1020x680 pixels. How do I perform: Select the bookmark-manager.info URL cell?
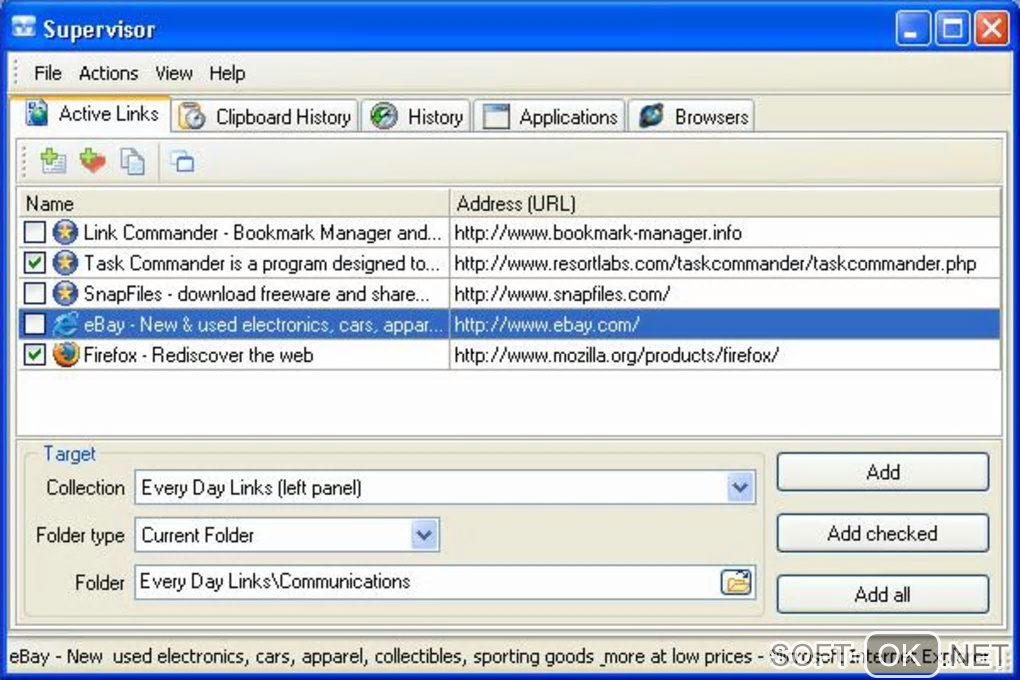(x=725, y=232)
